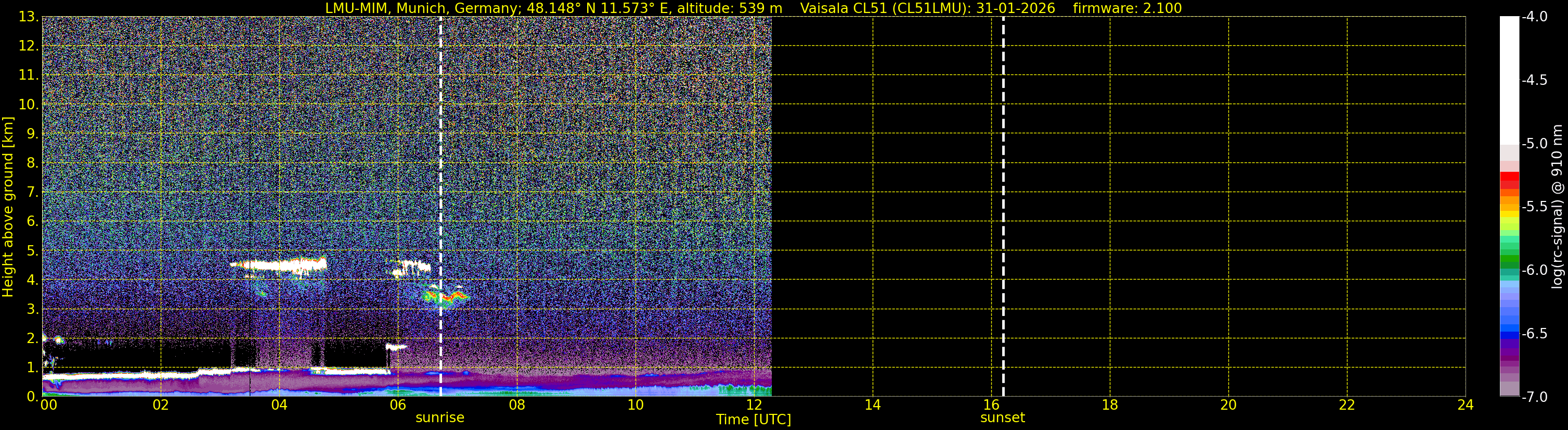The image size is (1568, 430).
Task: Click the 'log(rc-signal) @ 910 nm' colorbar label
Action: click(1558, 207)
